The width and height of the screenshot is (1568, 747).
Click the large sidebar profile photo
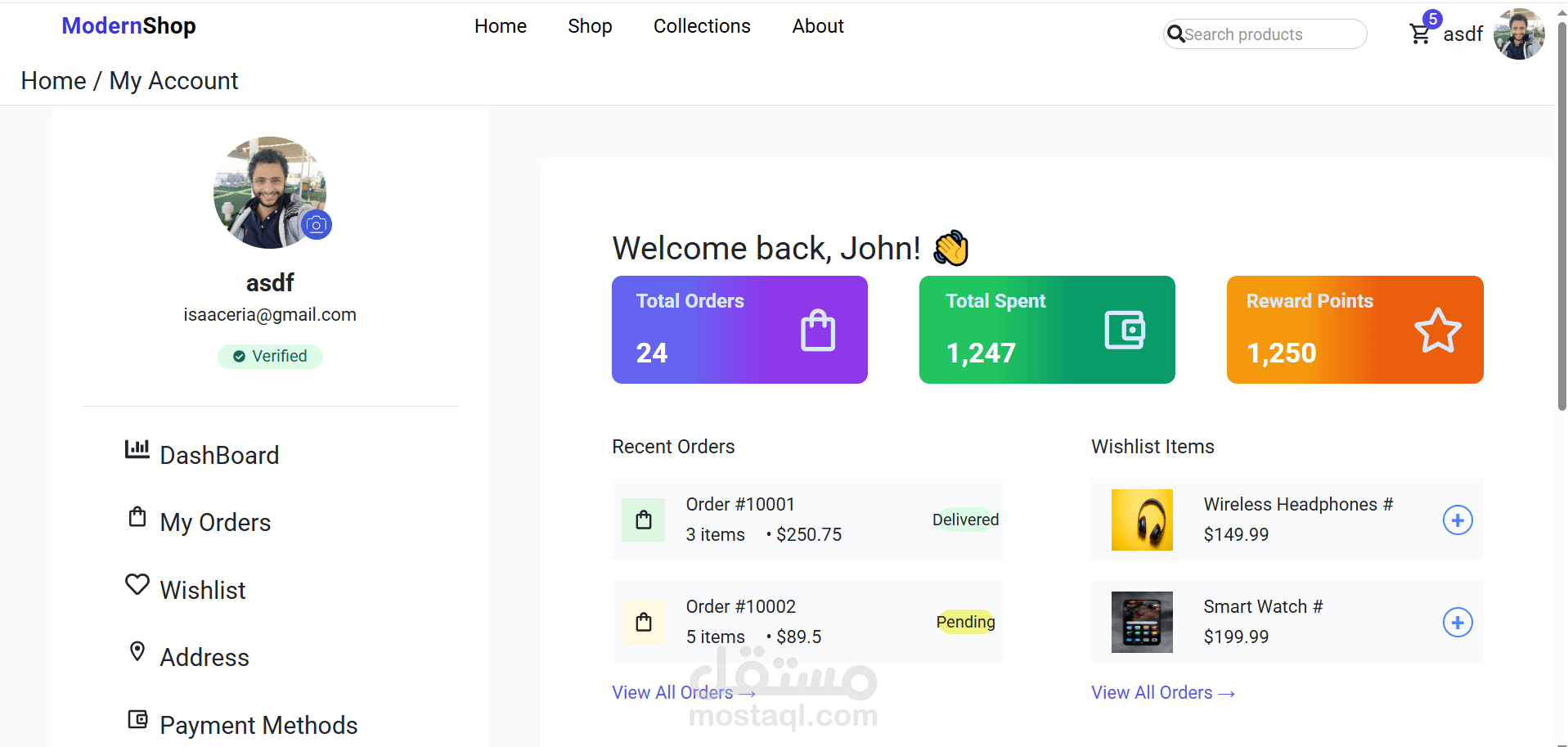(270, 192)
